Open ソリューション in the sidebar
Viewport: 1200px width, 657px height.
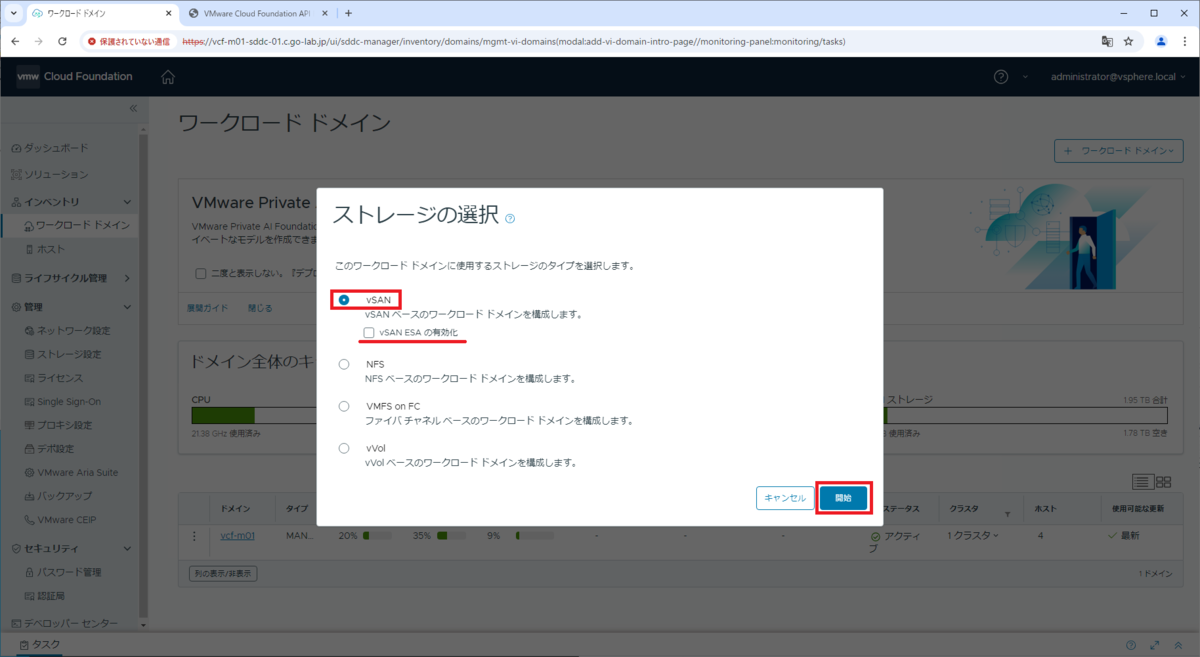tap(56, 175)
